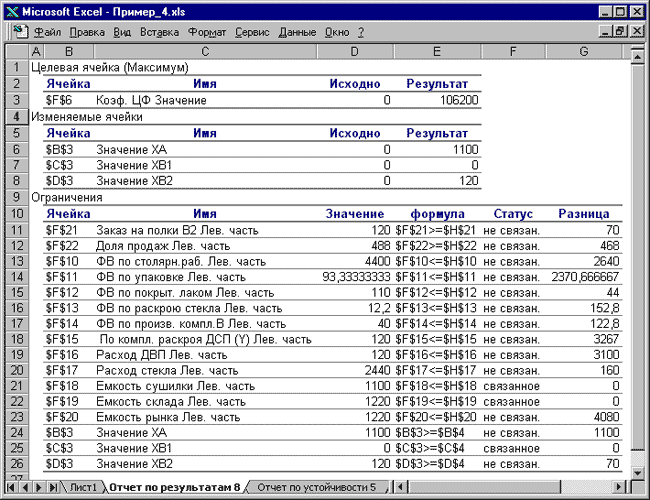Viewport: 650px width, 500px height.
Task: Click the vertical scrollbar down arrow
Action: click(639, 472)
